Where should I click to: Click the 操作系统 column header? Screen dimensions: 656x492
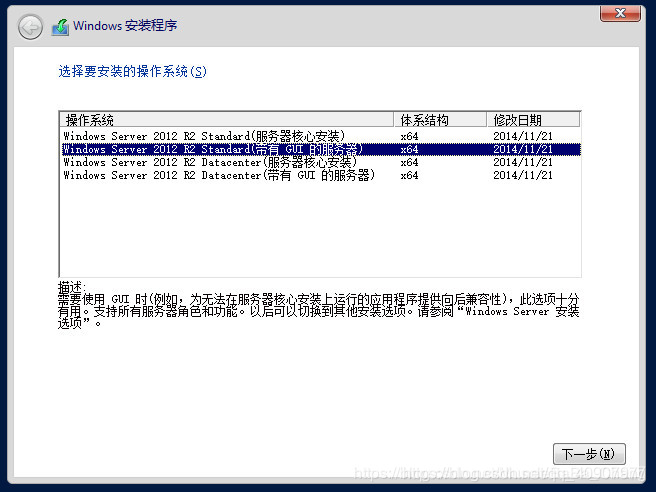227,120
